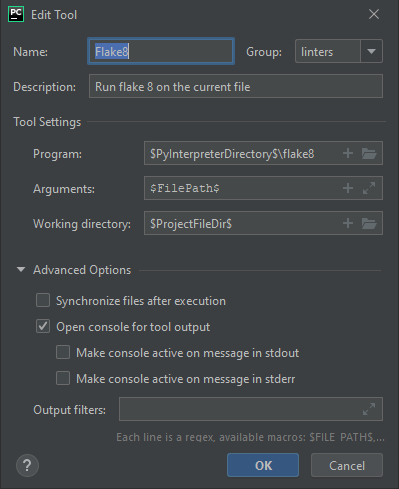This screenshot has width=399, height=489.
Task: Click the regex macros hint text
Action: click(x=250, y=437)
